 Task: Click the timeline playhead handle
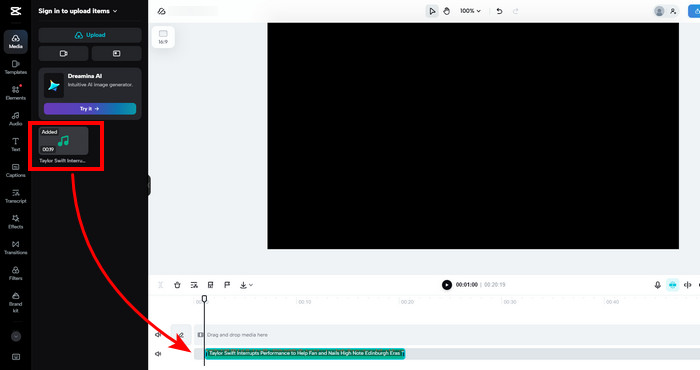[204, 298]
